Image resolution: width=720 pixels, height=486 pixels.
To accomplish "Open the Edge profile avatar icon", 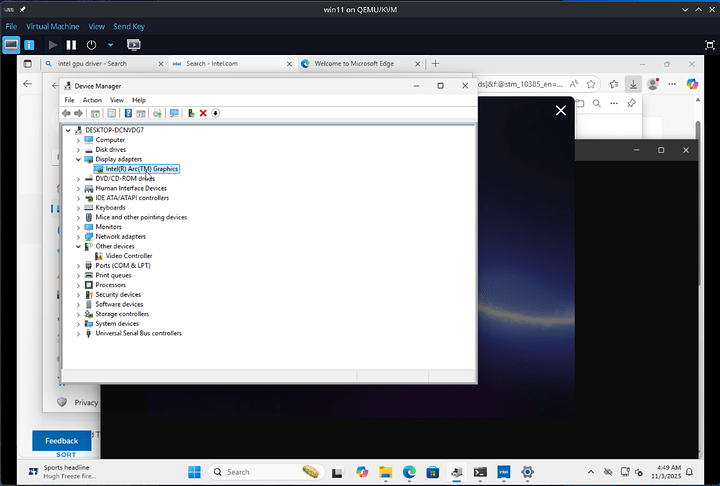I will [652, 84].
